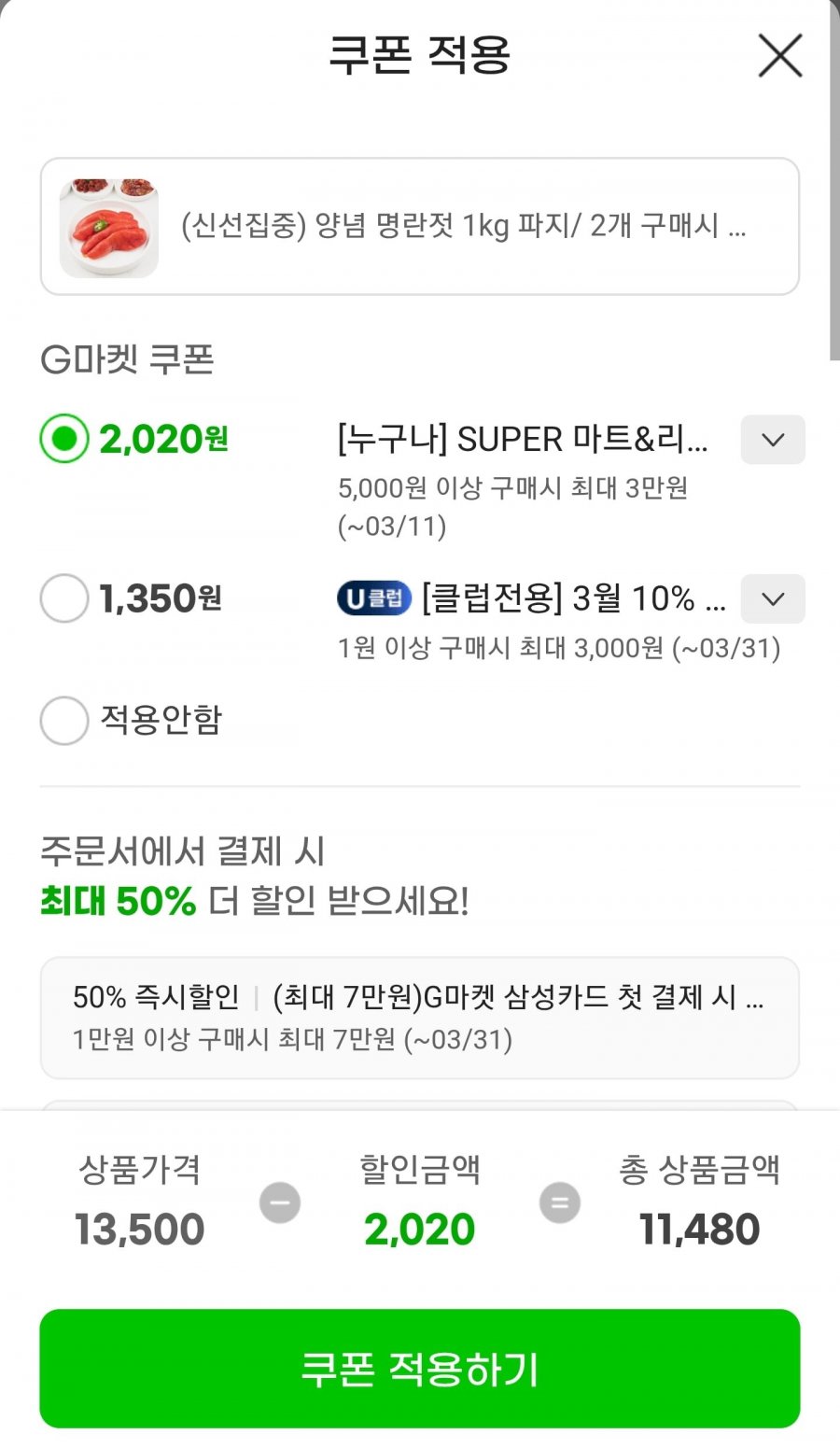Tap the 총 상품금액 11,480 total
This screenshot has width=840, height=1448.
[700, 1230]
